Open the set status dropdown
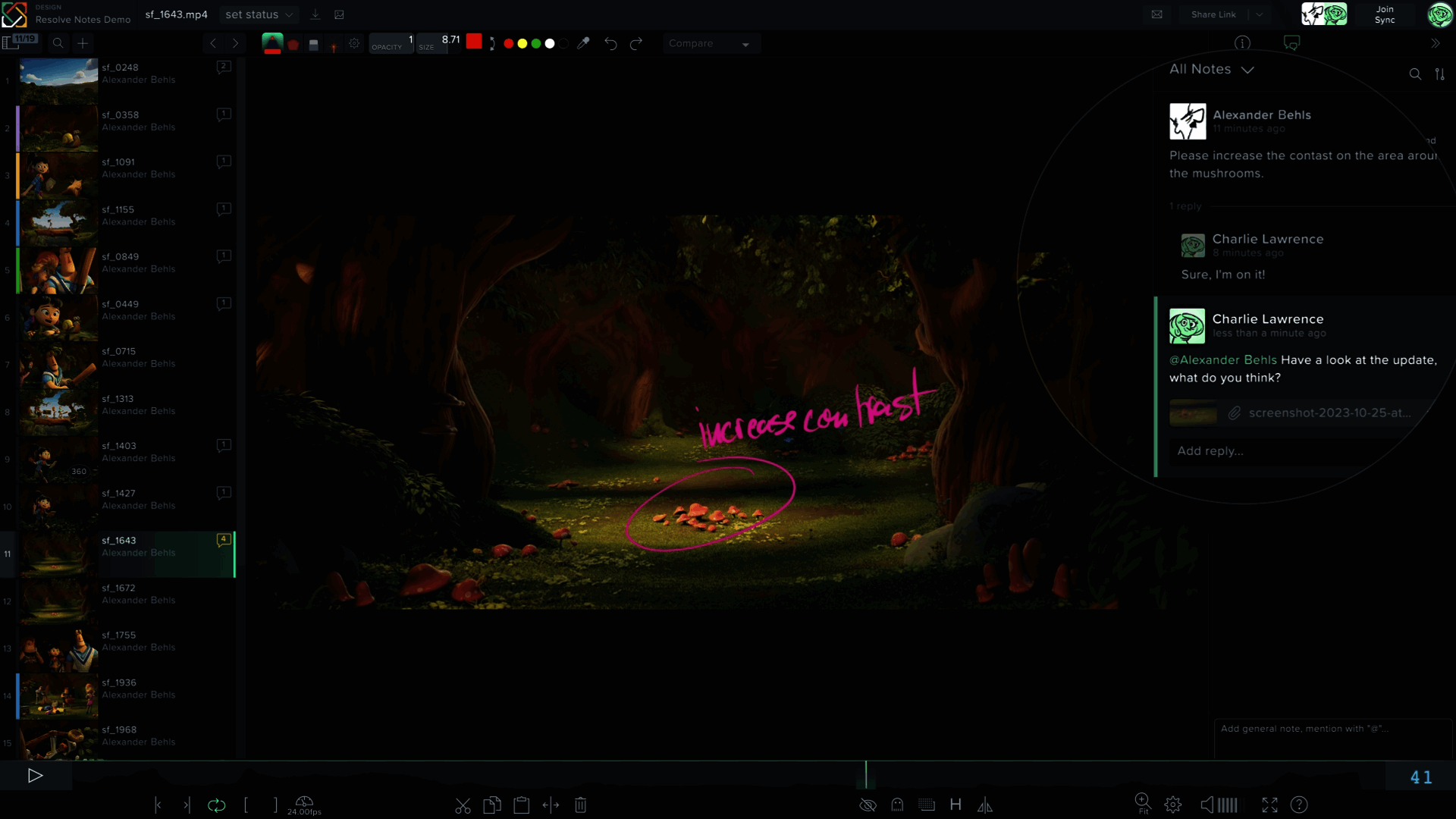 [x=259, y=14]
